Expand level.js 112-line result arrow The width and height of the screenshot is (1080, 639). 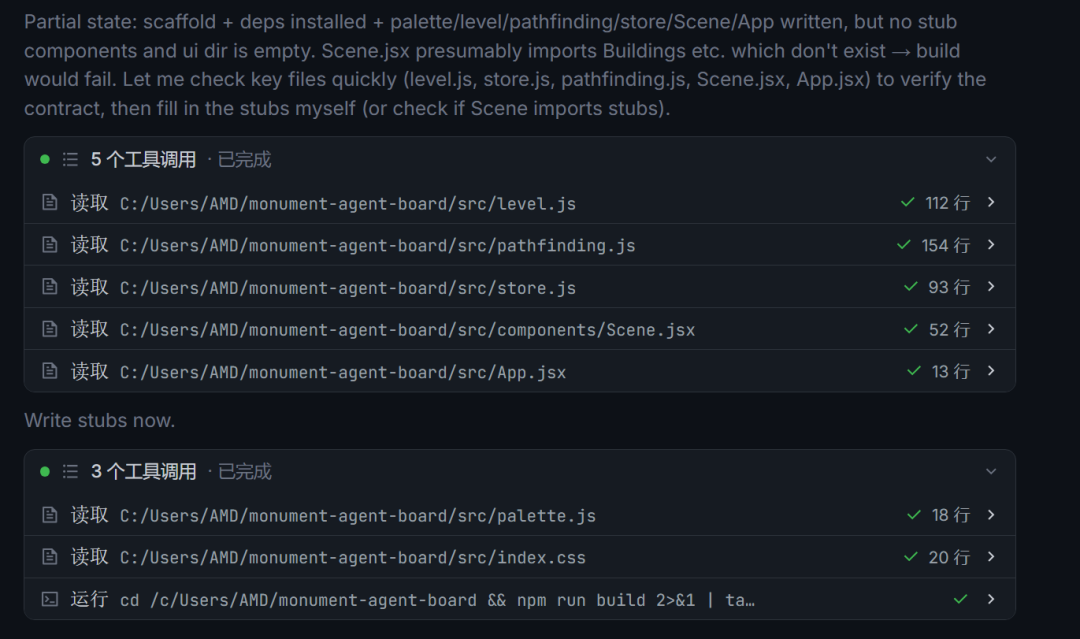(x=991, y=202)
